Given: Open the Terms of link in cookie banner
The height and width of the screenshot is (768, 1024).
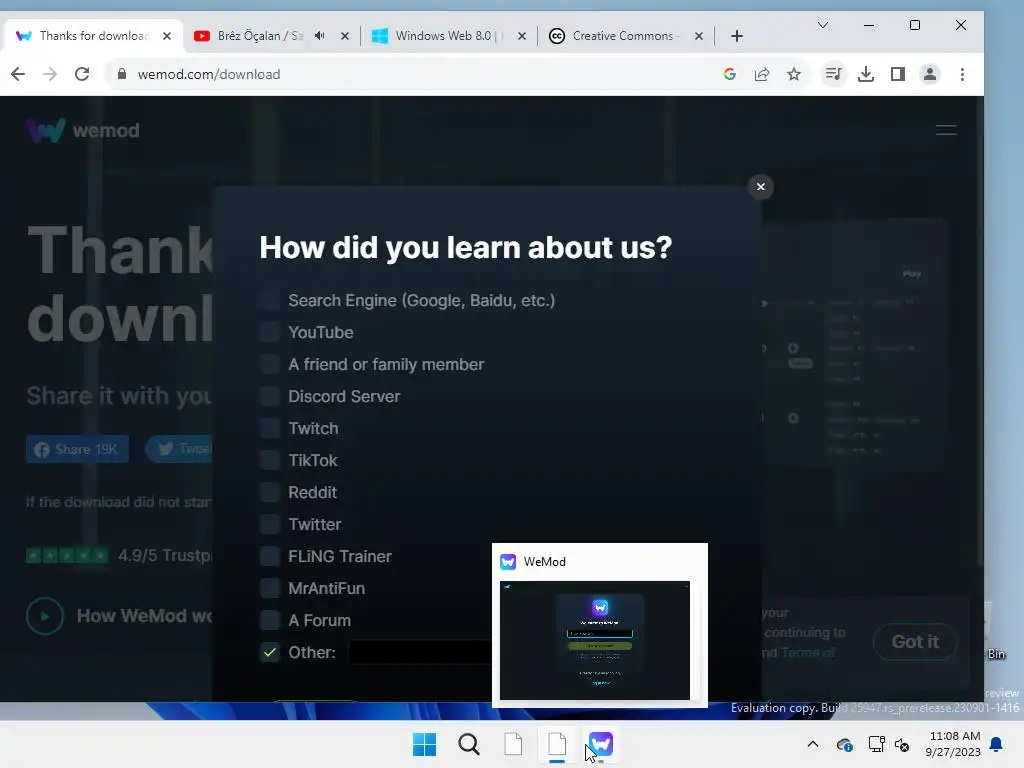Looking at the screenshot, I should (808, 652).
